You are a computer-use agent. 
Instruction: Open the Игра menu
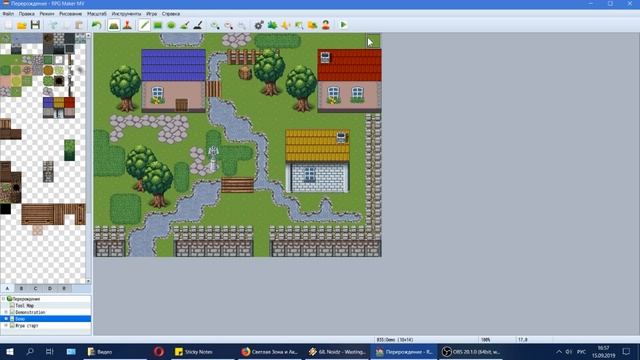151,13
